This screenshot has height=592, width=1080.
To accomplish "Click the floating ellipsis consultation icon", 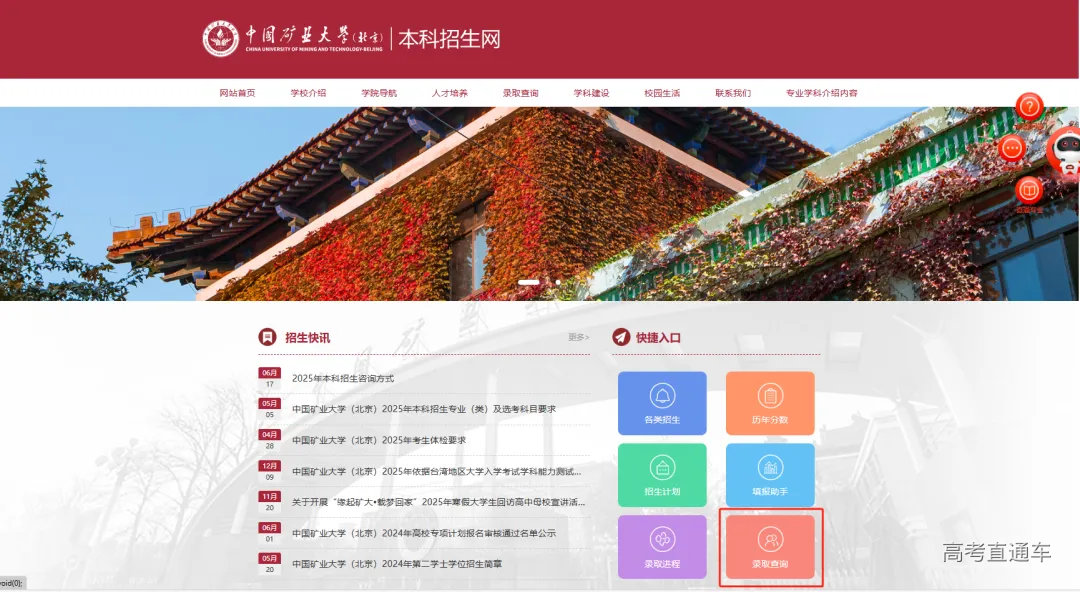I will 1014,148.
